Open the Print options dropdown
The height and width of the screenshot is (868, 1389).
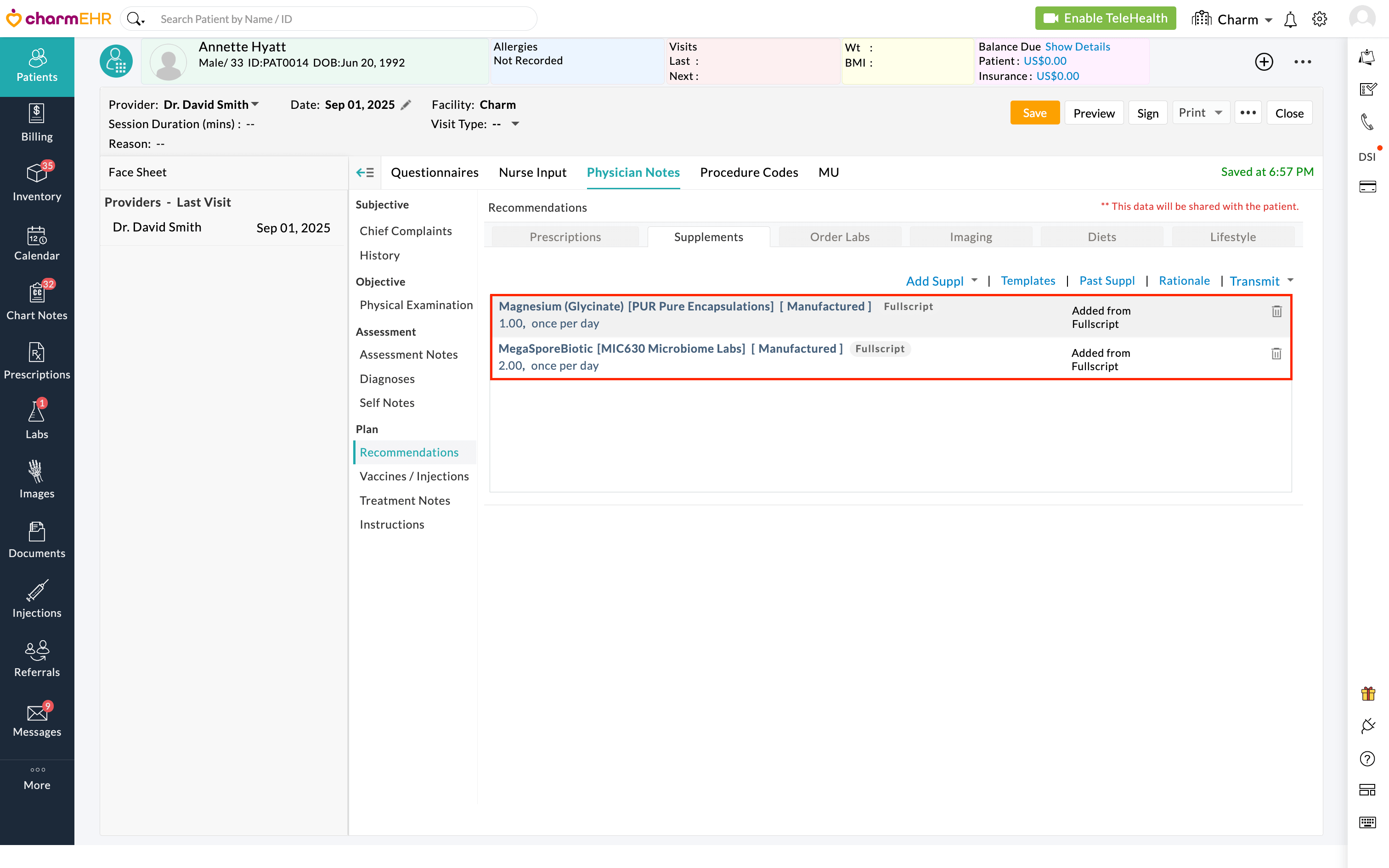coord(1218,113)
